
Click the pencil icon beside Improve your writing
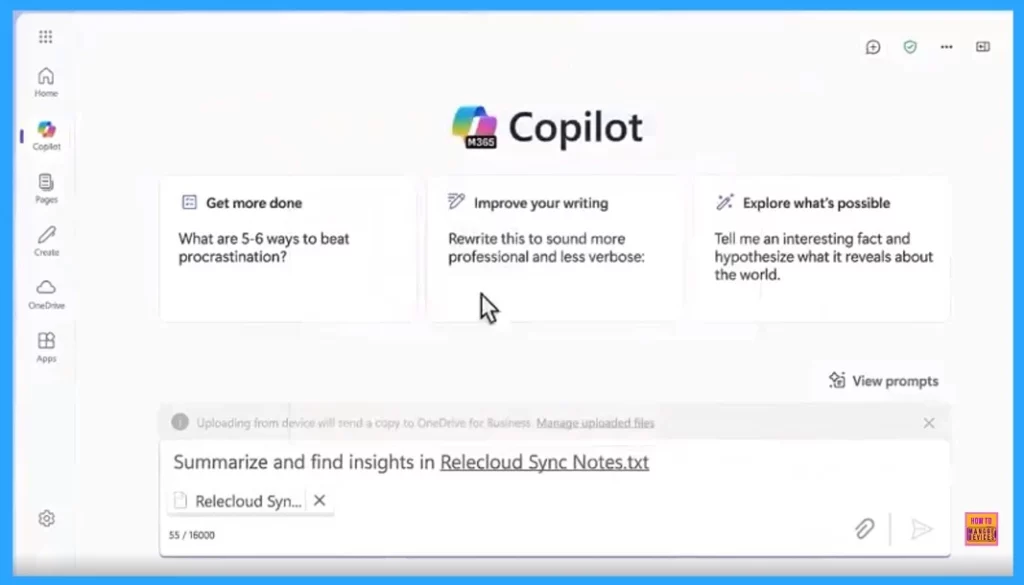[x=456, y=201]
